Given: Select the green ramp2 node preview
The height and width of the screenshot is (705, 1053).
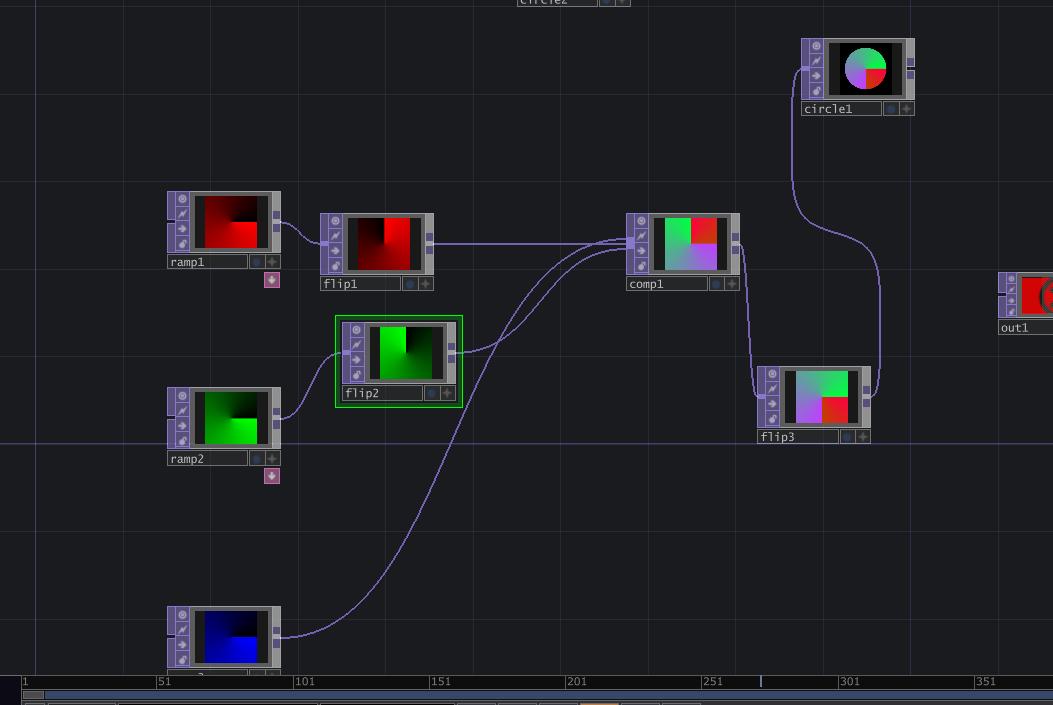Looking at the screenshot, I should (230, 418).
